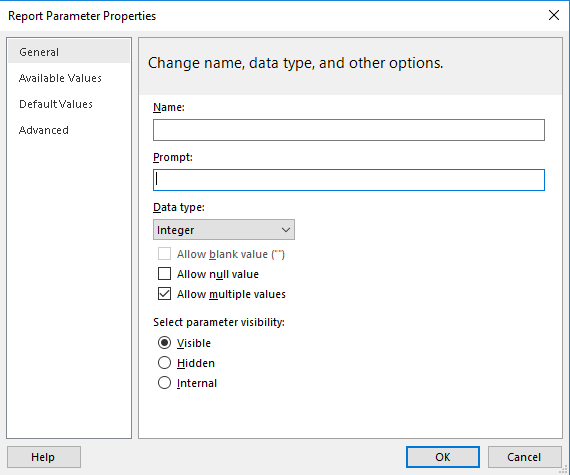This screenshot has width=570, height=475.
Task: Click into the Name text field
Action: point(349,130)
